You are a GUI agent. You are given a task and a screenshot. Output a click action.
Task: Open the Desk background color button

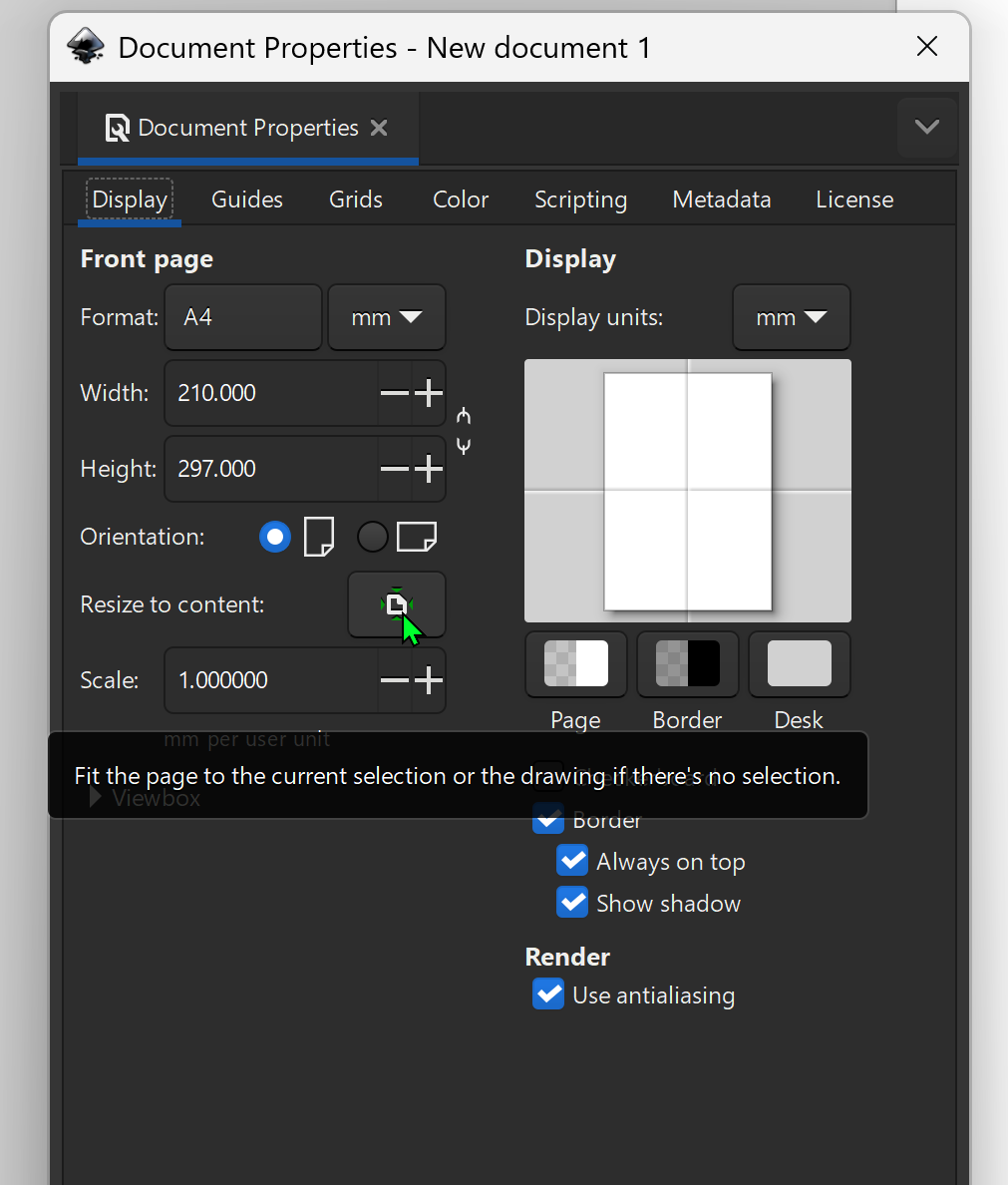click(x=799, y=663)
